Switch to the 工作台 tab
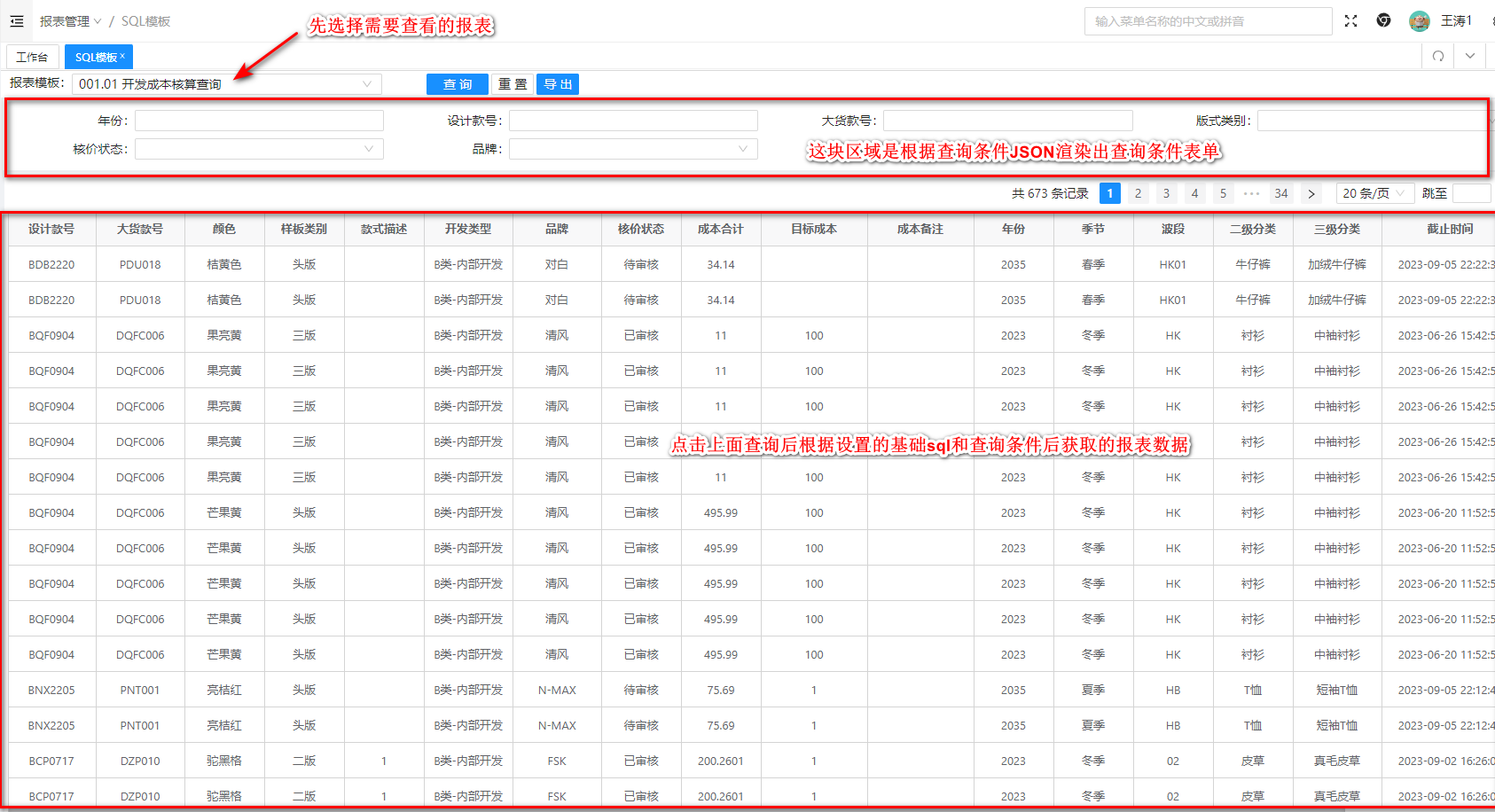 pyautogui.click(x=32, y=57)
